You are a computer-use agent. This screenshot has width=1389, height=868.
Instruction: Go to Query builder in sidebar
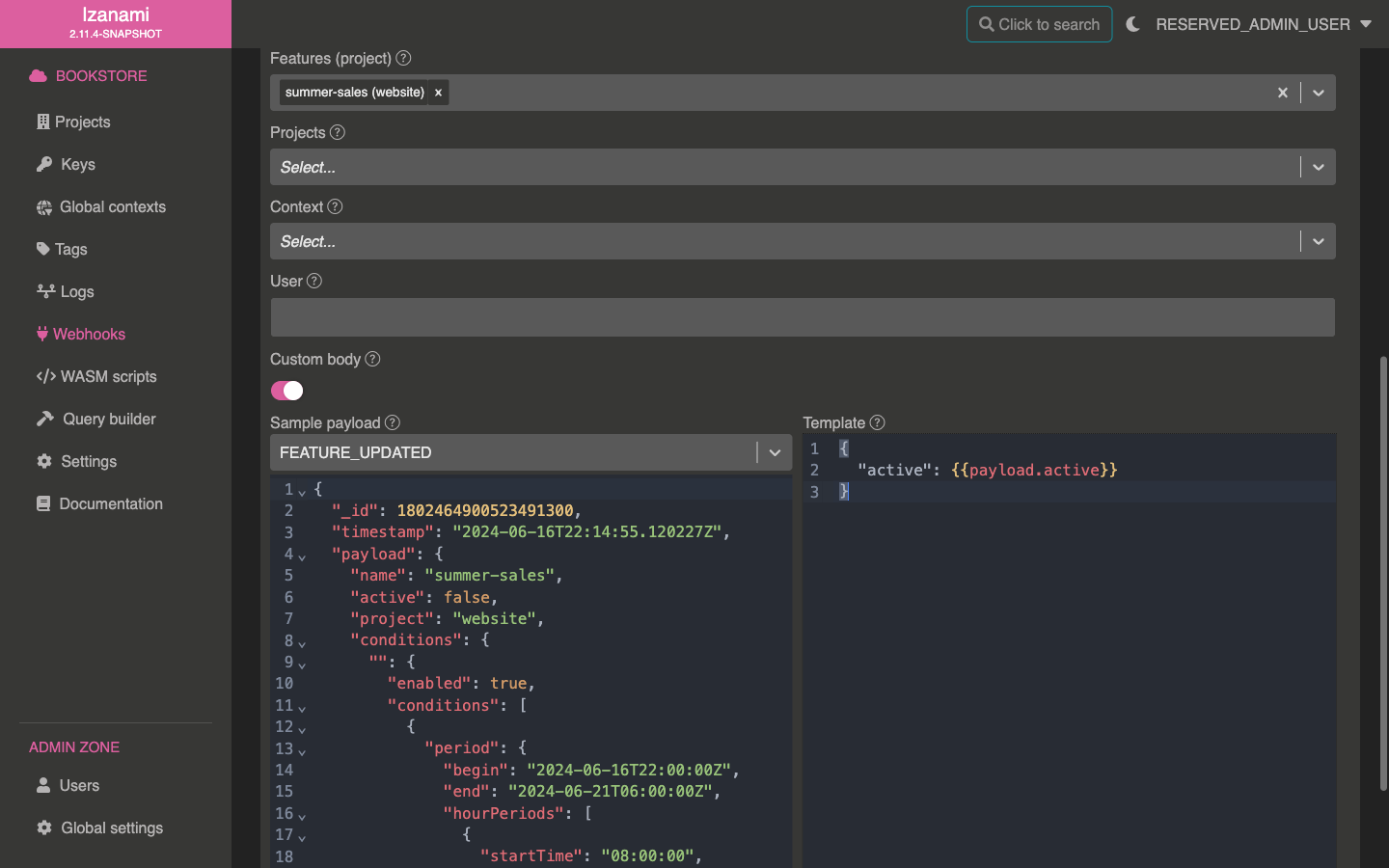108,419
